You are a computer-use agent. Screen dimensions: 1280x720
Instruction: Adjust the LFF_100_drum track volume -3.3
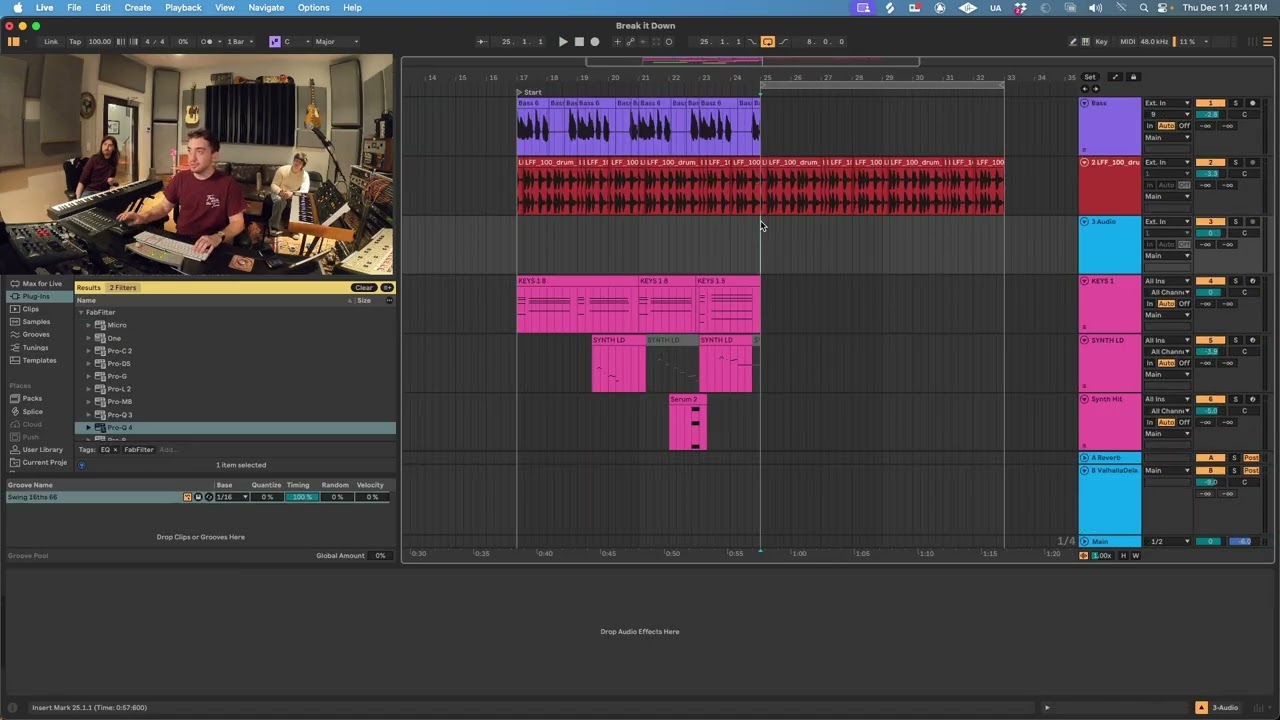click(1210, 174)
